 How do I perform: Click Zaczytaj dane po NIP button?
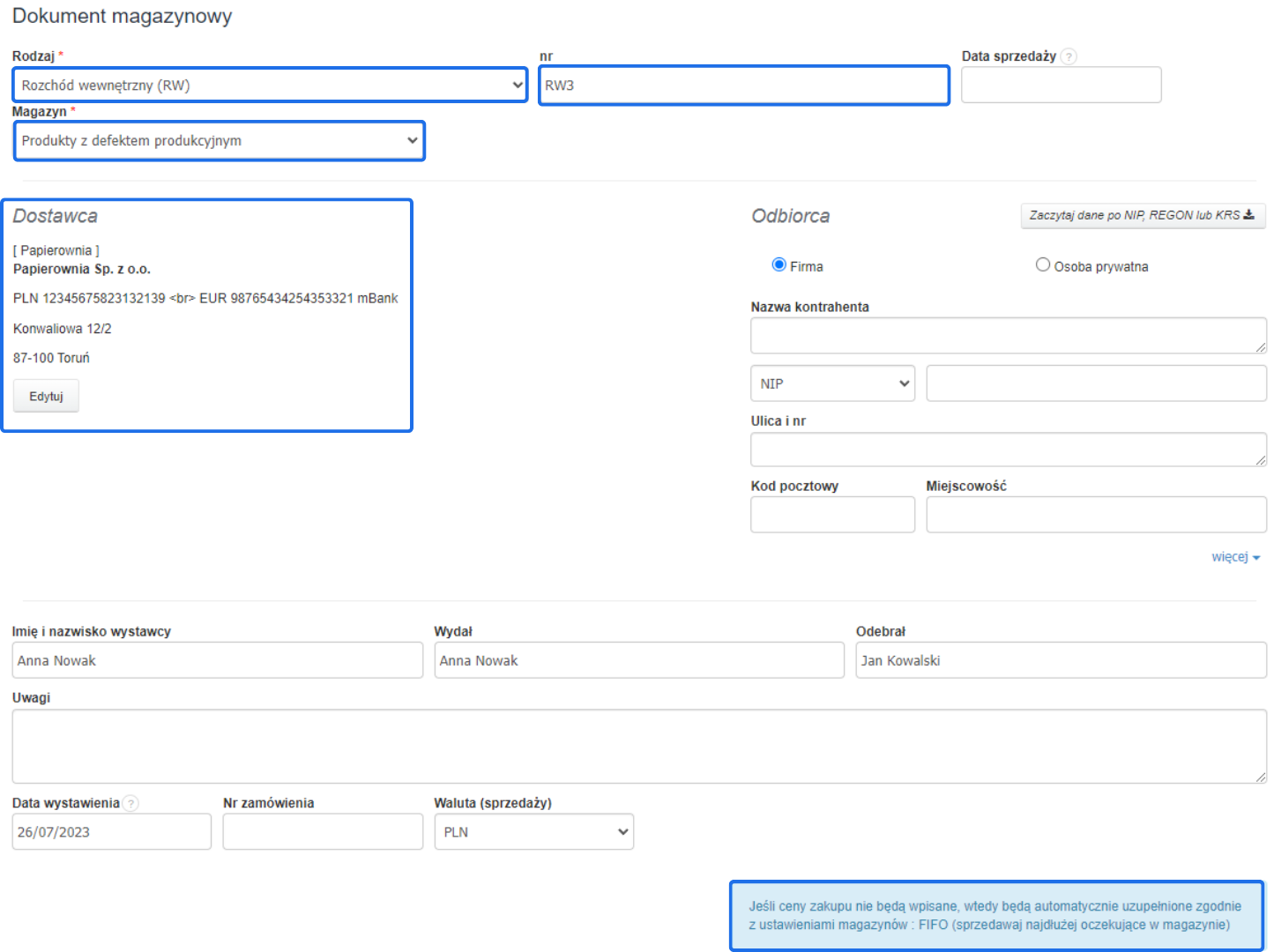[1142, 216]
